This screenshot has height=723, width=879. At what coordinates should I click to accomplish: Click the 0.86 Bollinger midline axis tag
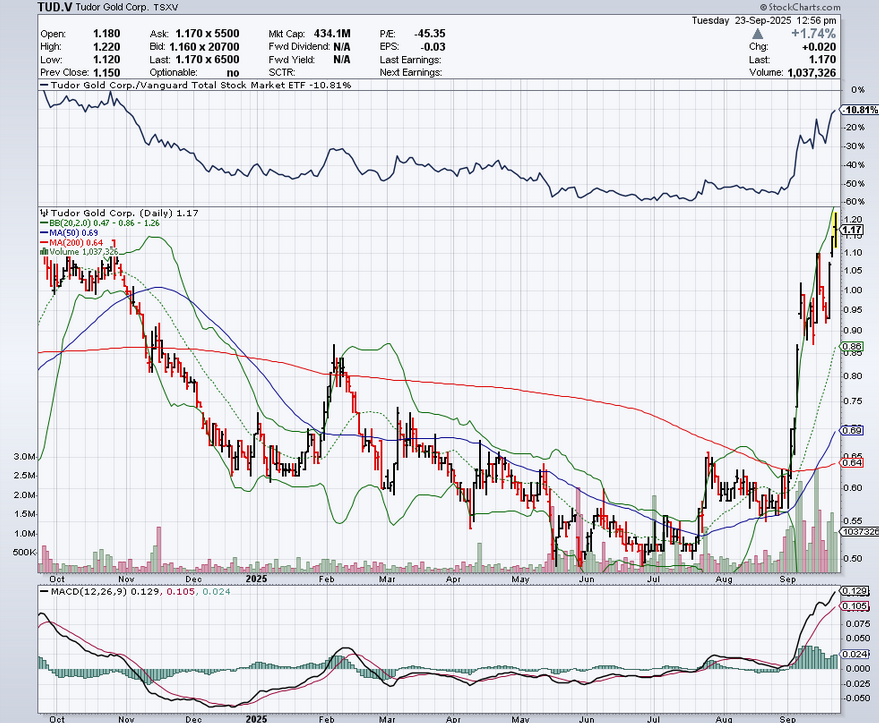852,347
